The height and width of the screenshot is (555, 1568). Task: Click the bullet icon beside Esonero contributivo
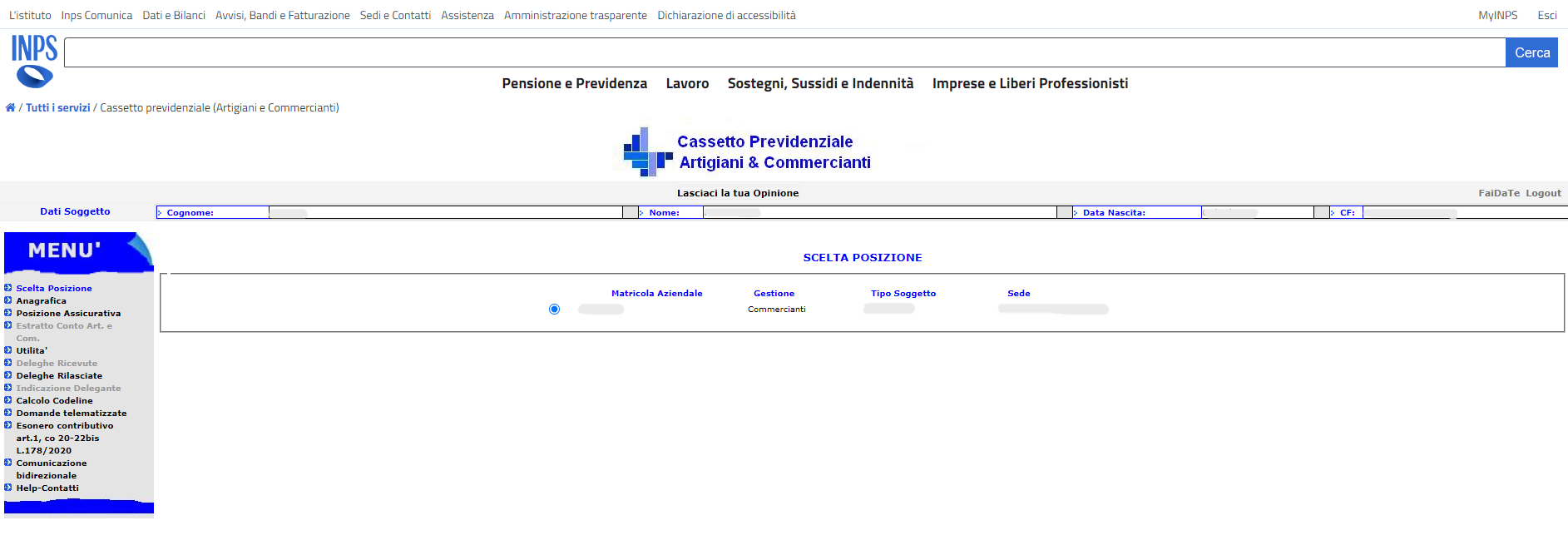click(8, 425)
